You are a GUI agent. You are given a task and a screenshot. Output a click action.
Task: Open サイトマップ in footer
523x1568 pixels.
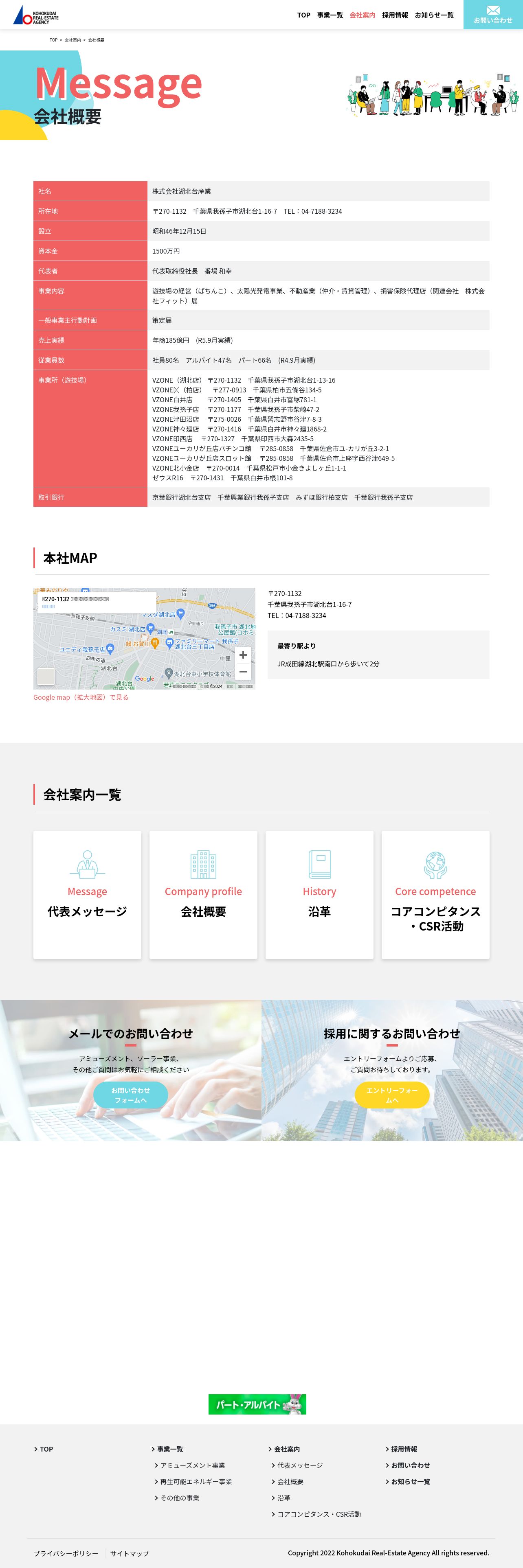pos(130,1553)
